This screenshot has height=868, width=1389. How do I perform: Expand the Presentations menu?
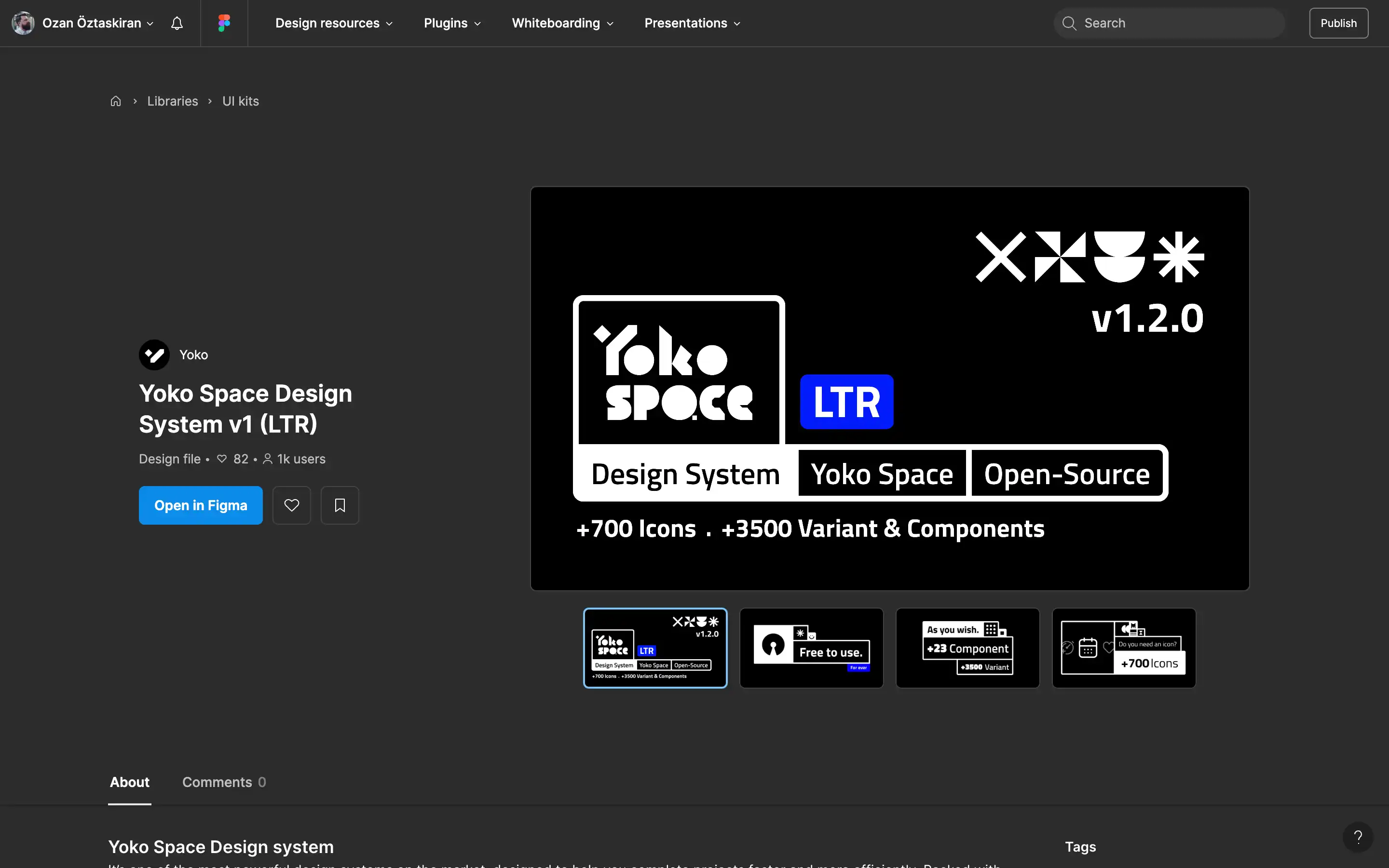(x=692, y=23)
